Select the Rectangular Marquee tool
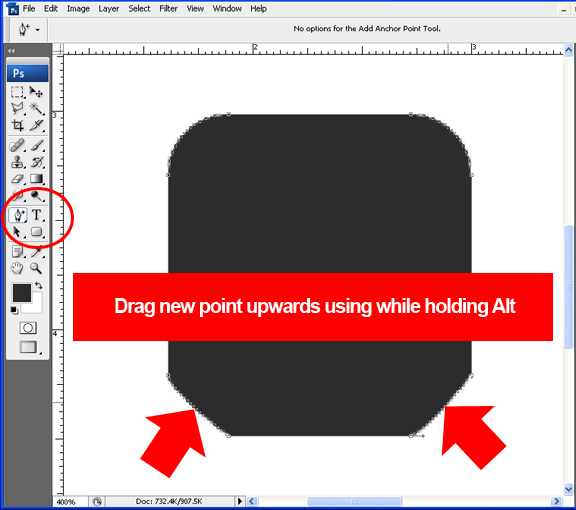This screenshot has width=576, height=510. coord(17,91)
